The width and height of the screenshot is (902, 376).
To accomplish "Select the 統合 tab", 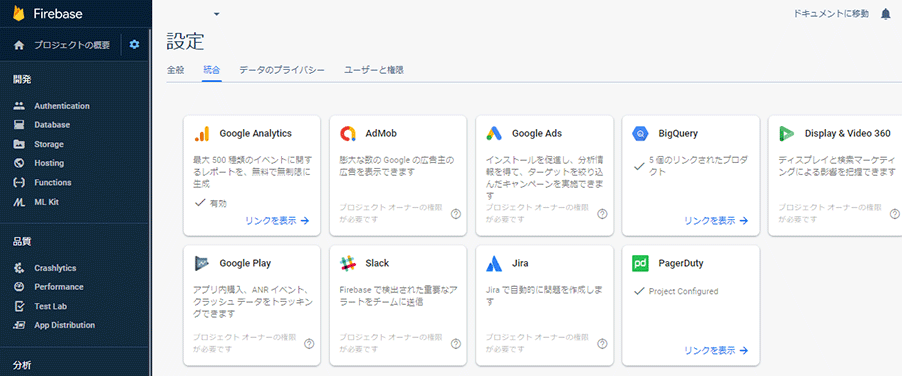I will tap(211, 70).
